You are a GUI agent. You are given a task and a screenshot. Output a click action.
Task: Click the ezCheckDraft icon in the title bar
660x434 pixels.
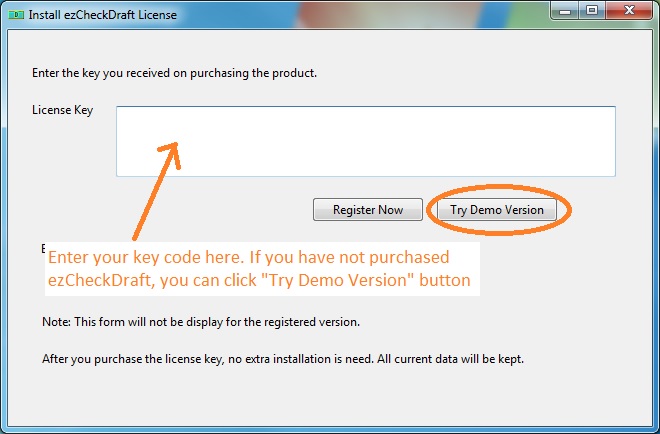click(x=15, y=13)
